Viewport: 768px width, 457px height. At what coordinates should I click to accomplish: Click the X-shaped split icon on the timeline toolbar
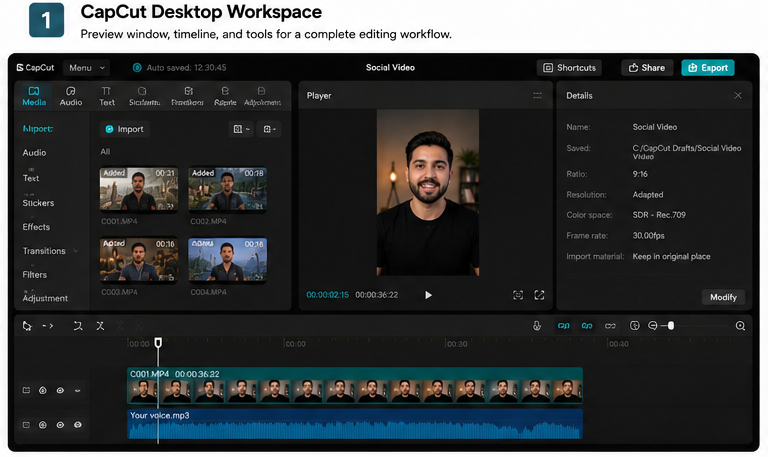100,326
